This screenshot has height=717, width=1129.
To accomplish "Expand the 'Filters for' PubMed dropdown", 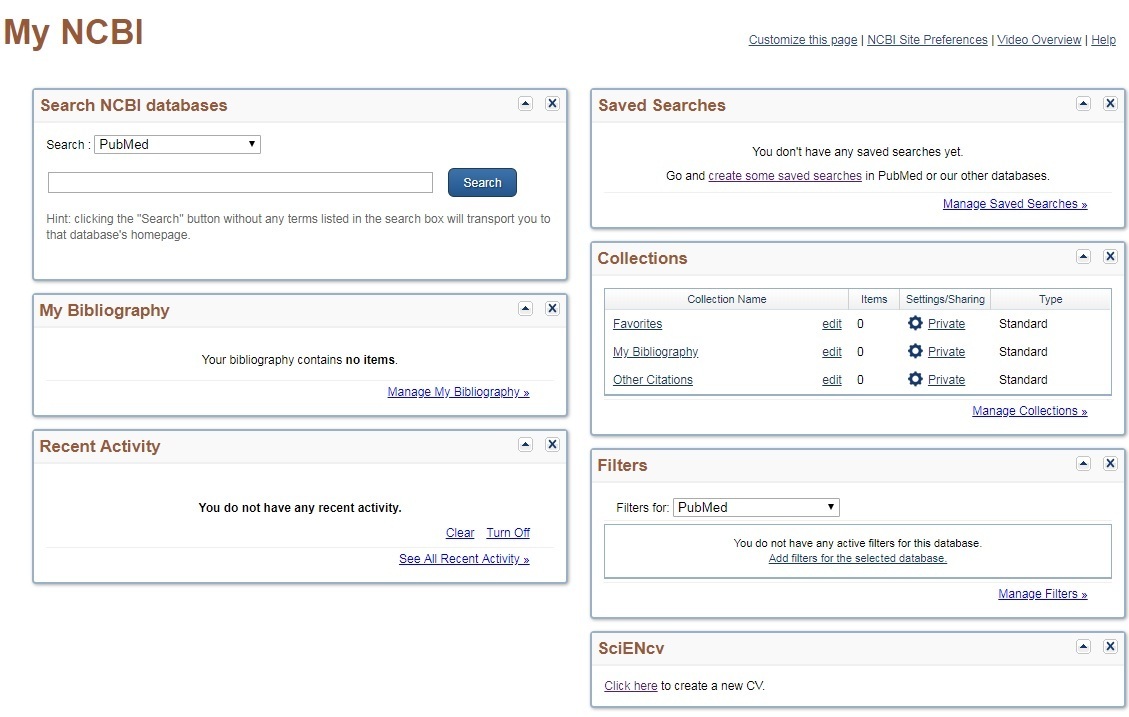I will [756, 507].
